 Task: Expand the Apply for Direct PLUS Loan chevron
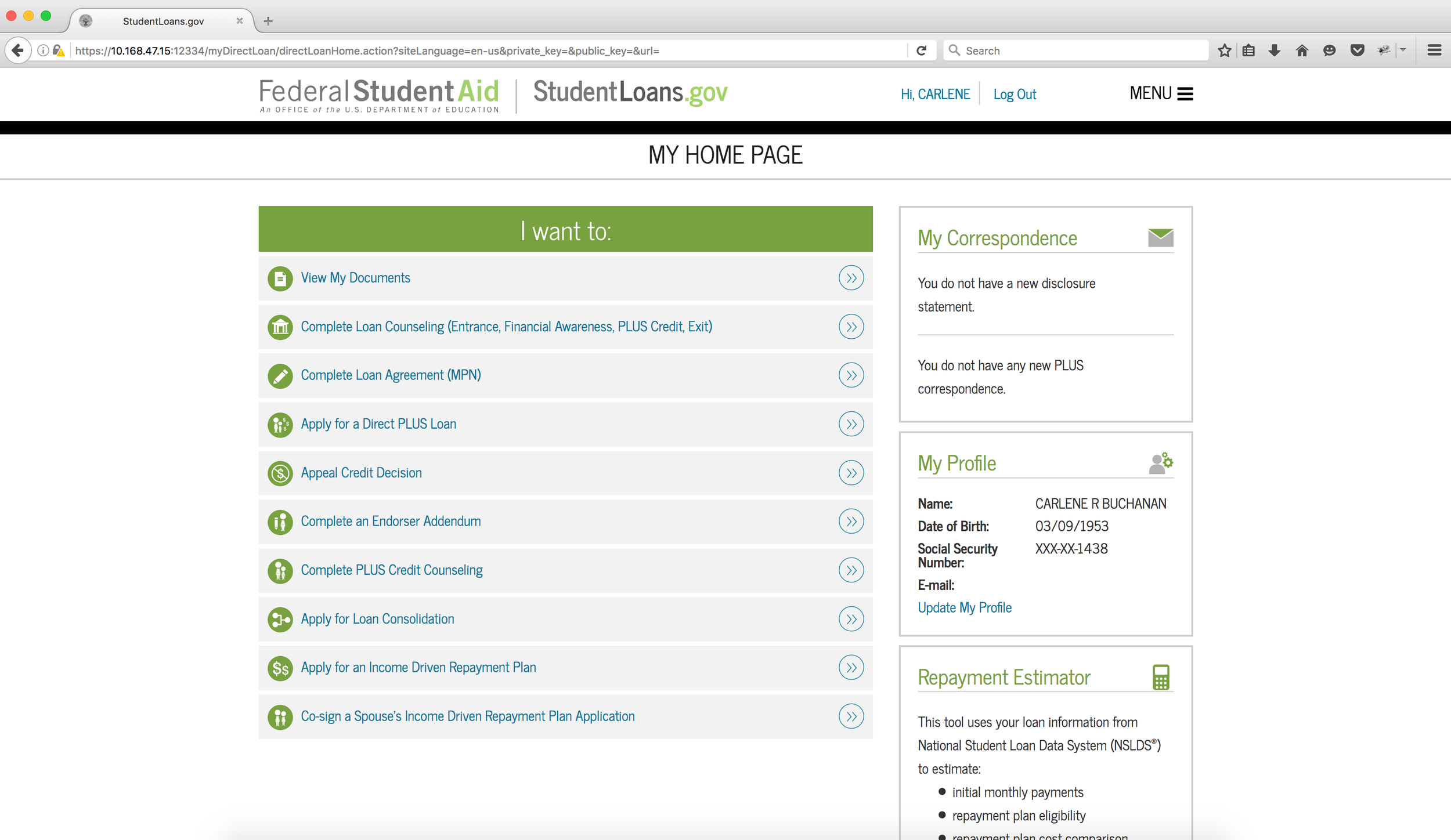[851, 424]
